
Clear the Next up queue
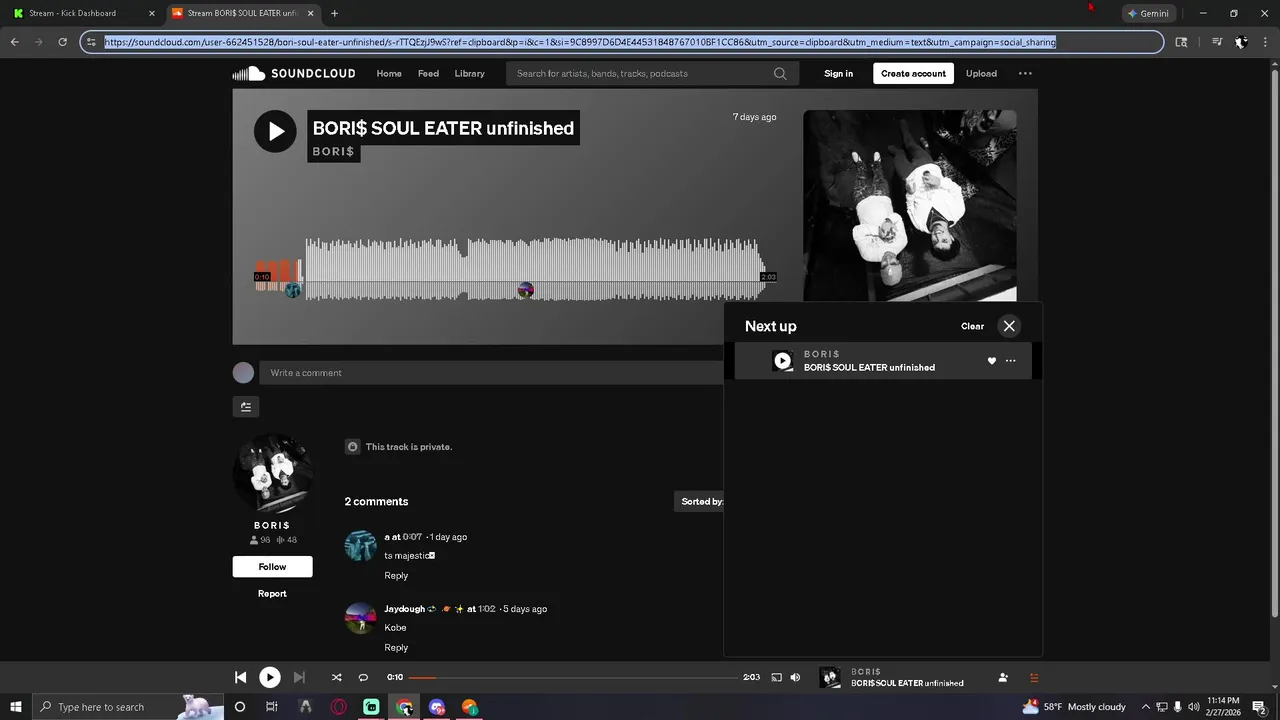972,326
